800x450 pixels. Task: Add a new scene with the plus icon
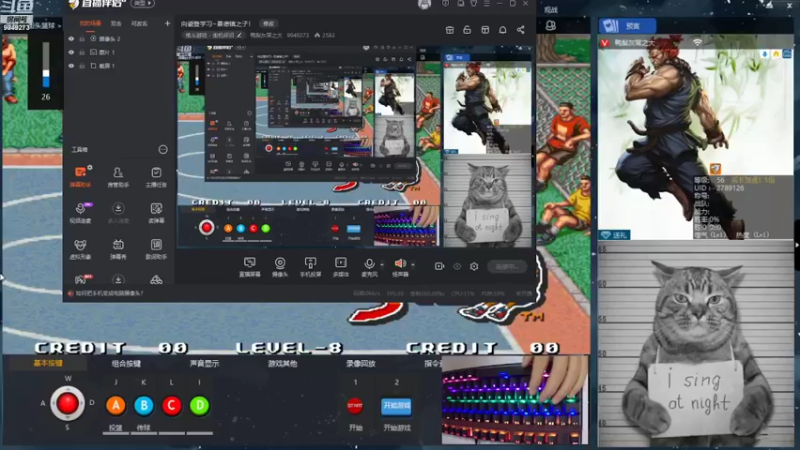click(167, 23)
